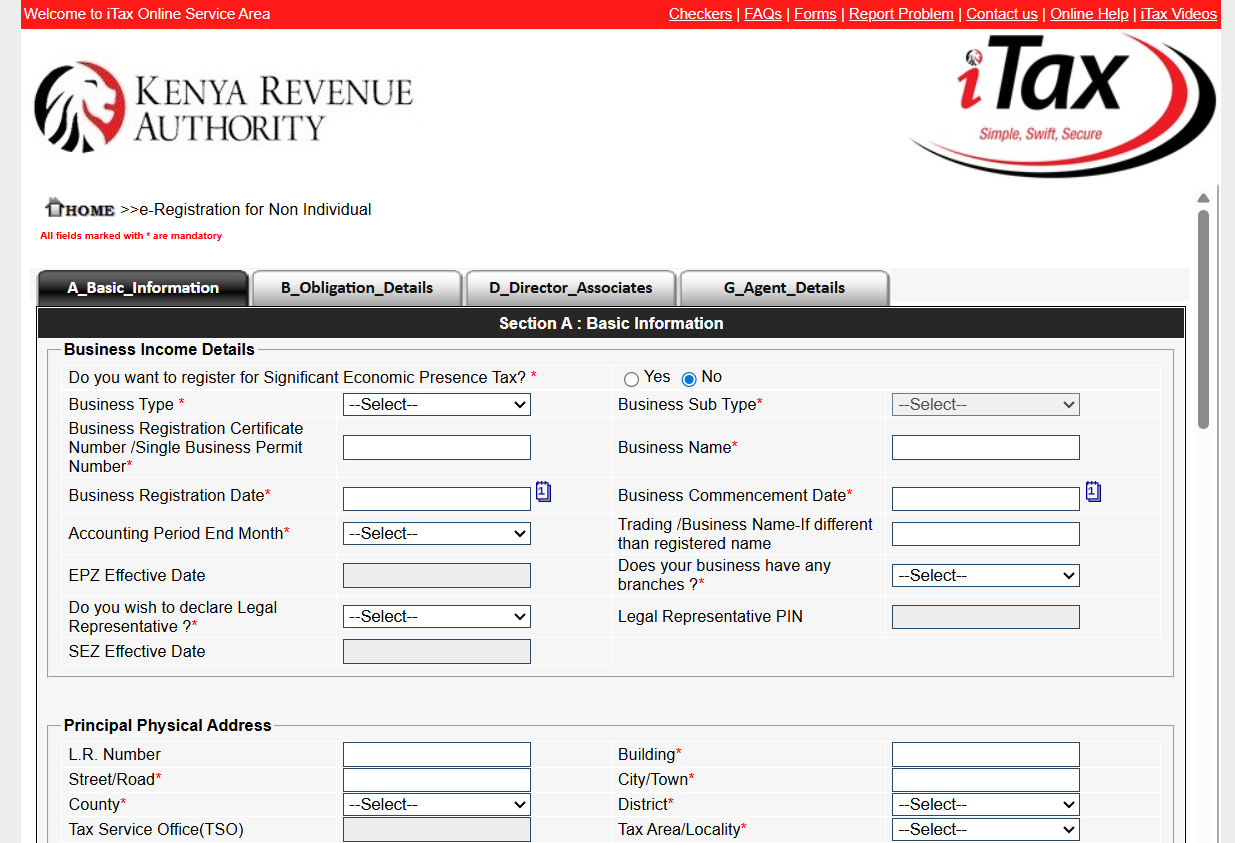The height and width of the screenshot is (843, 1235).
Task: Open calendar icon for Business Commencement Date
Action: [x=1093, y=492]
